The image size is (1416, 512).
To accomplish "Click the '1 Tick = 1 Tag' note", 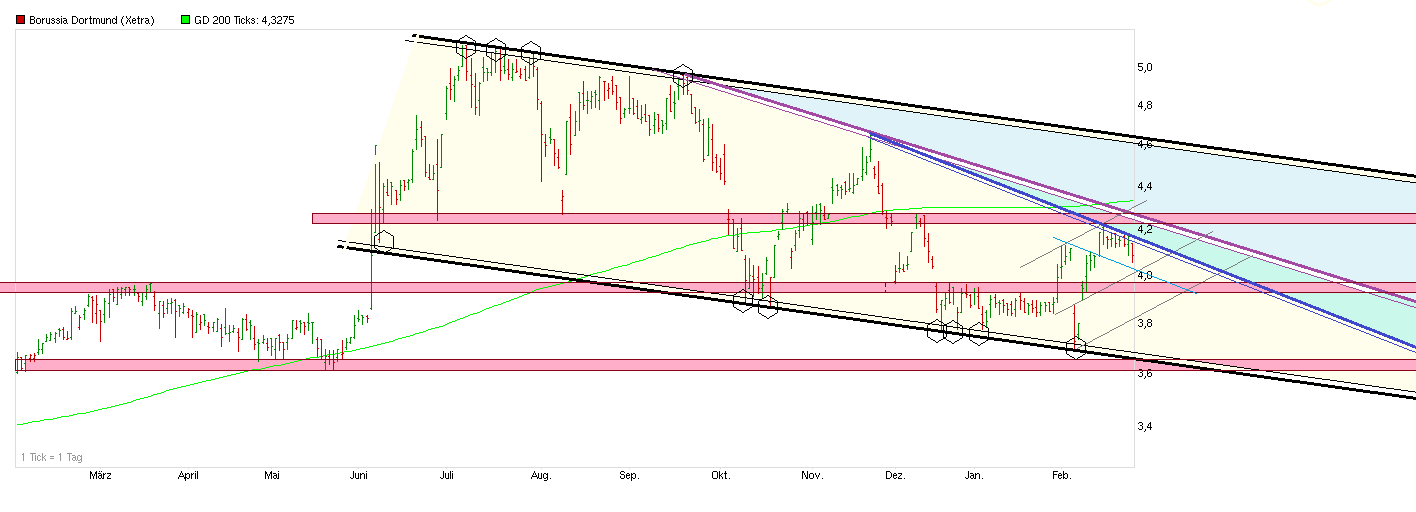I will point(52,457).
